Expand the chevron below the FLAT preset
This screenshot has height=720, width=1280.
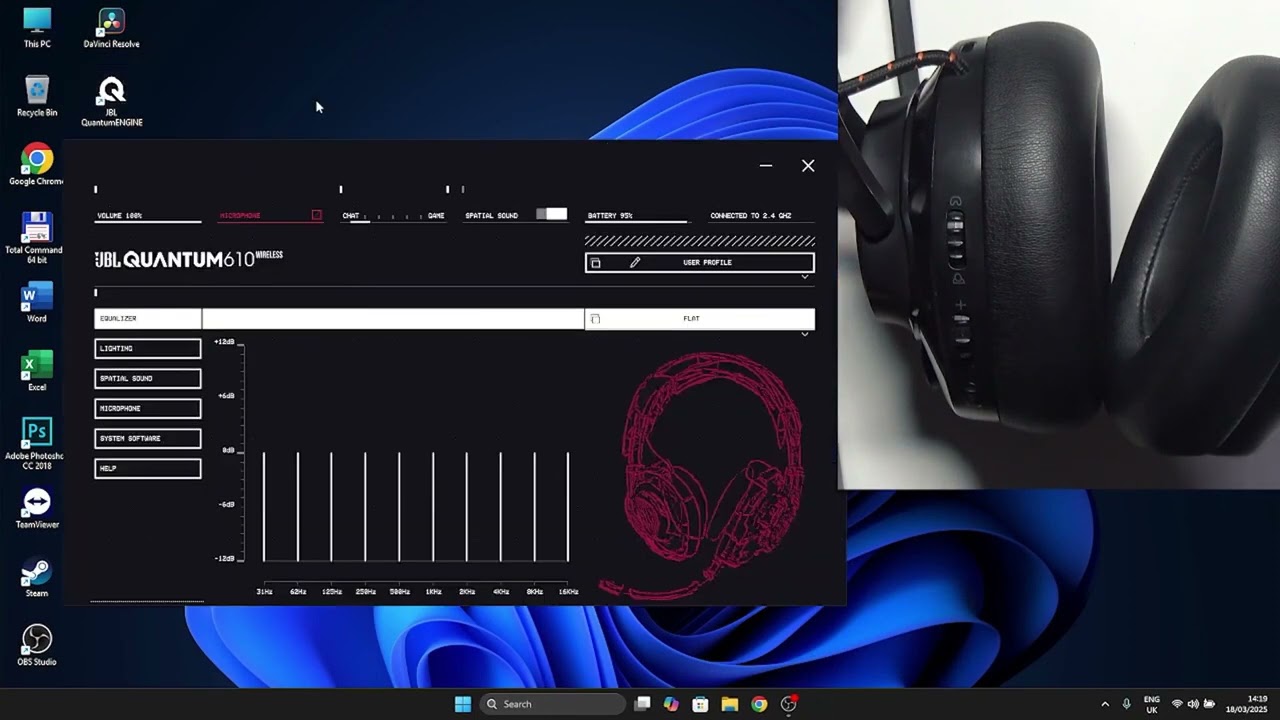[805, 334]
